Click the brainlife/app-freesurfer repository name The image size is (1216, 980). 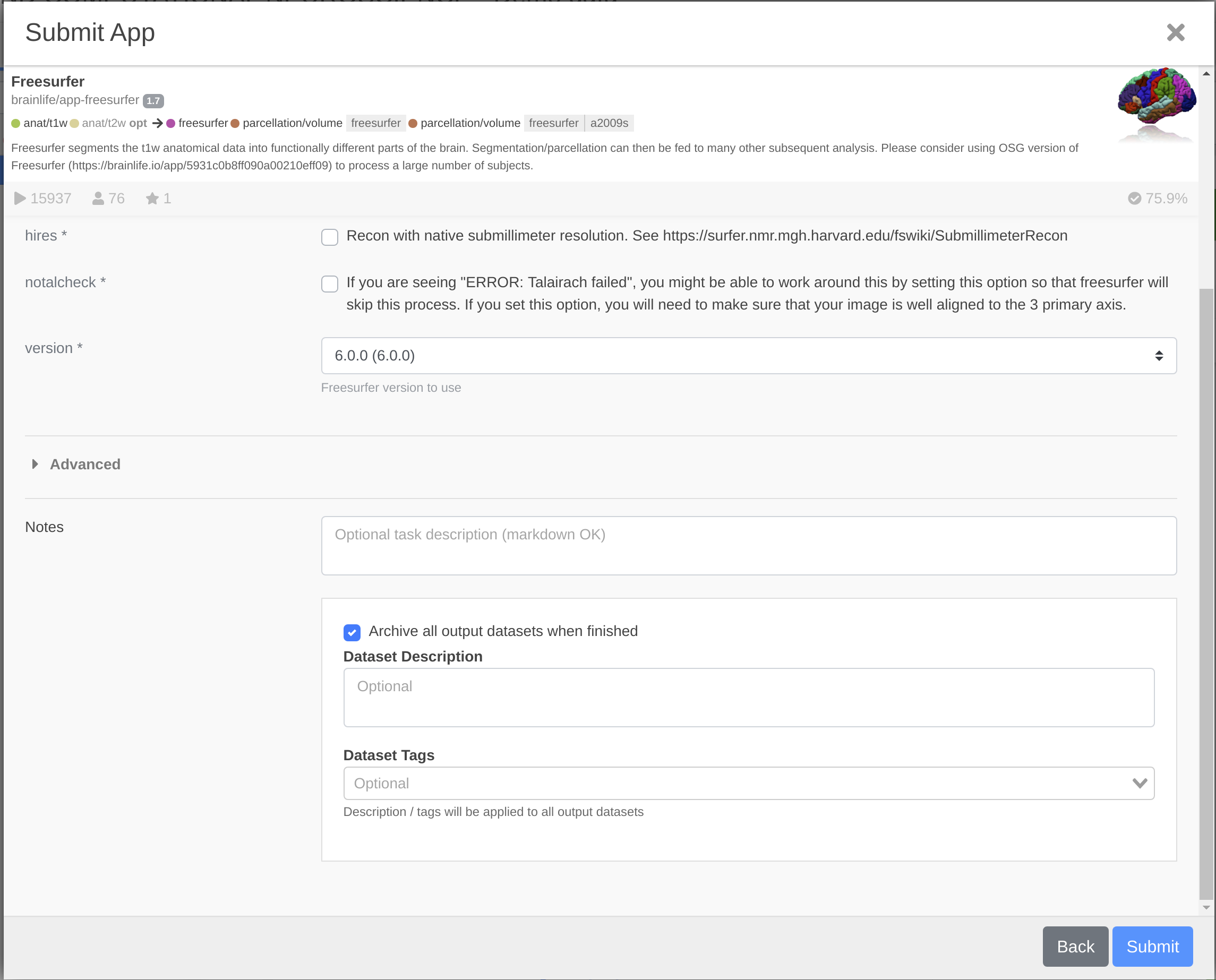click(75, 100)
